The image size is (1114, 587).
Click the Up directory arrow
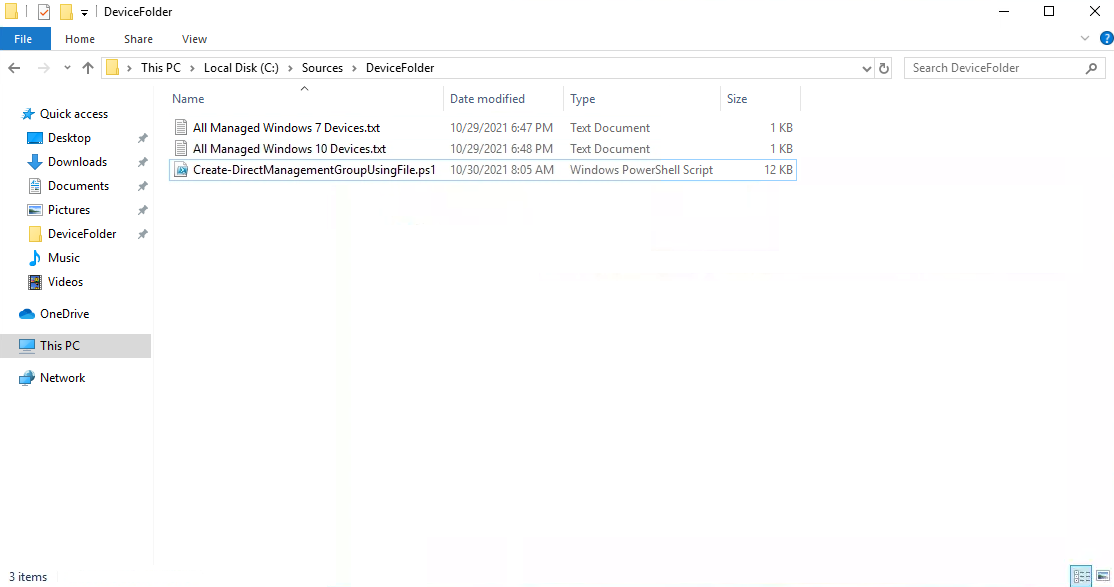click(88, 68)
